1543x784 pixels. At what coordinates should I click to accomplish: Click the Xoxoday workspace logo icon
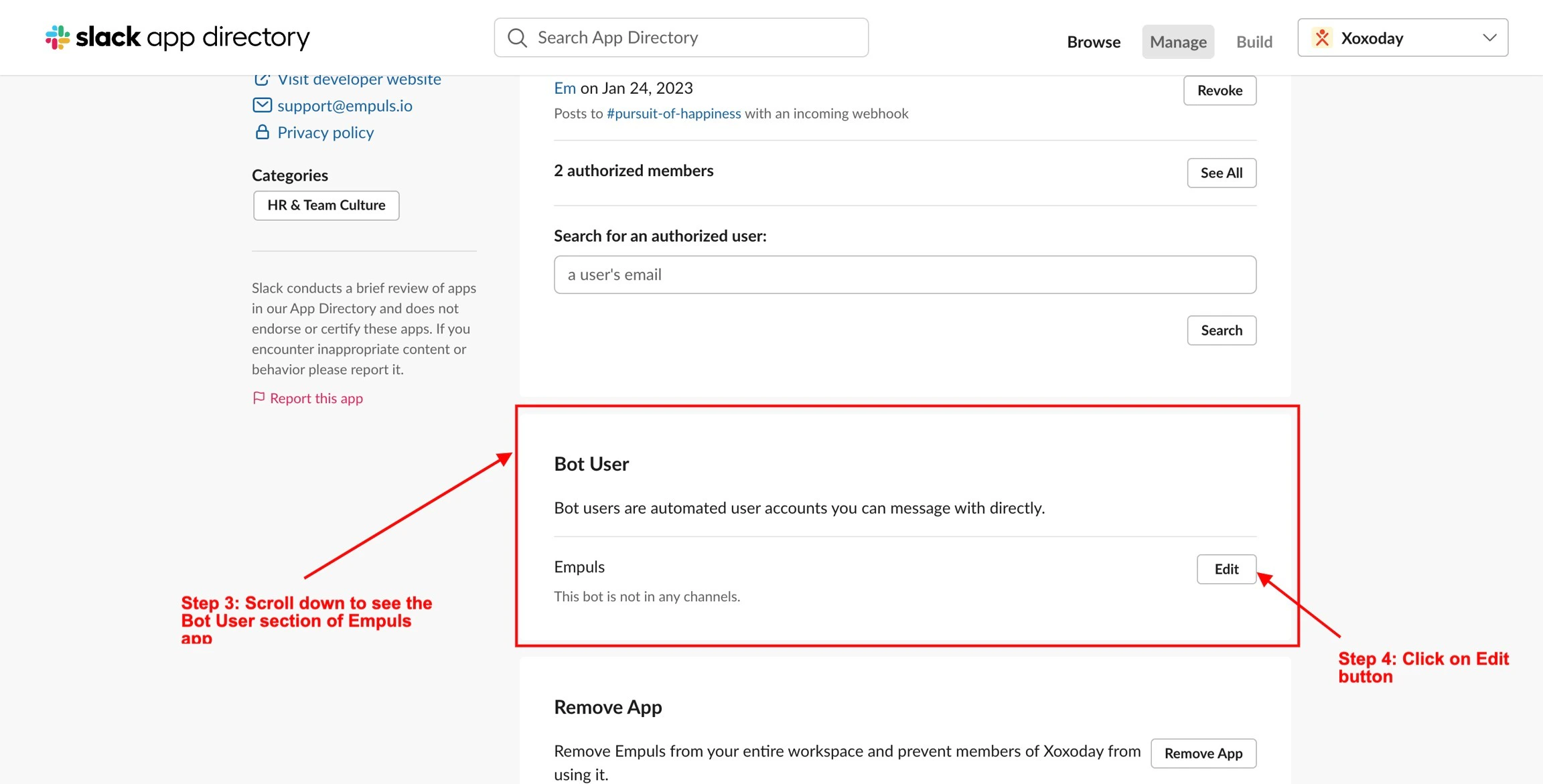pos(1322,37)
